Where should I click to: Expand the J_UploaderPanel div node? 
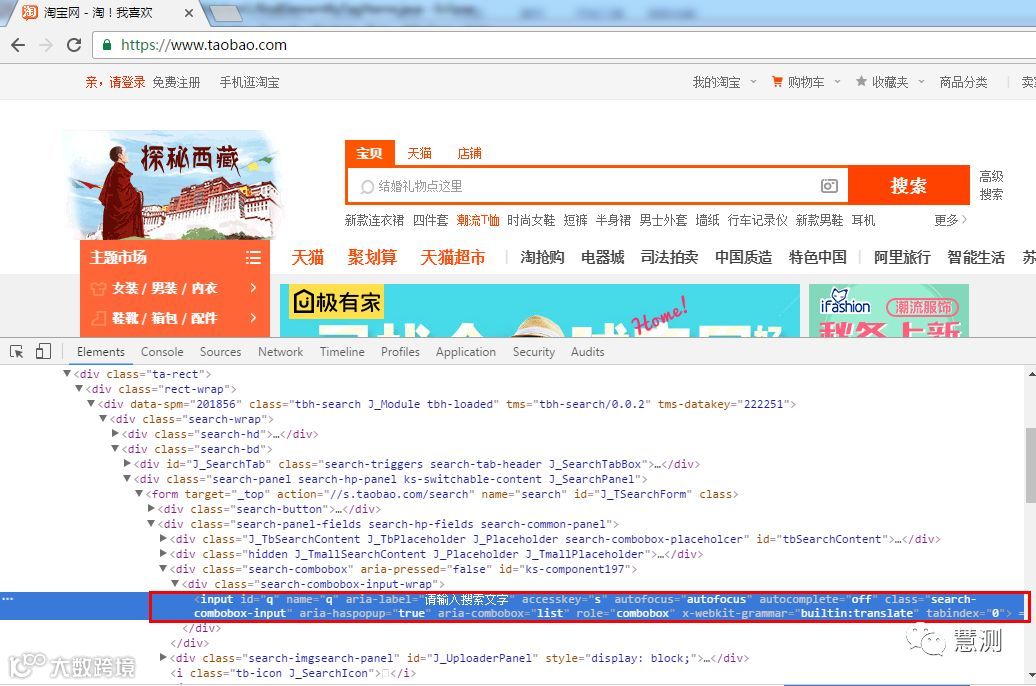point(163,657)
